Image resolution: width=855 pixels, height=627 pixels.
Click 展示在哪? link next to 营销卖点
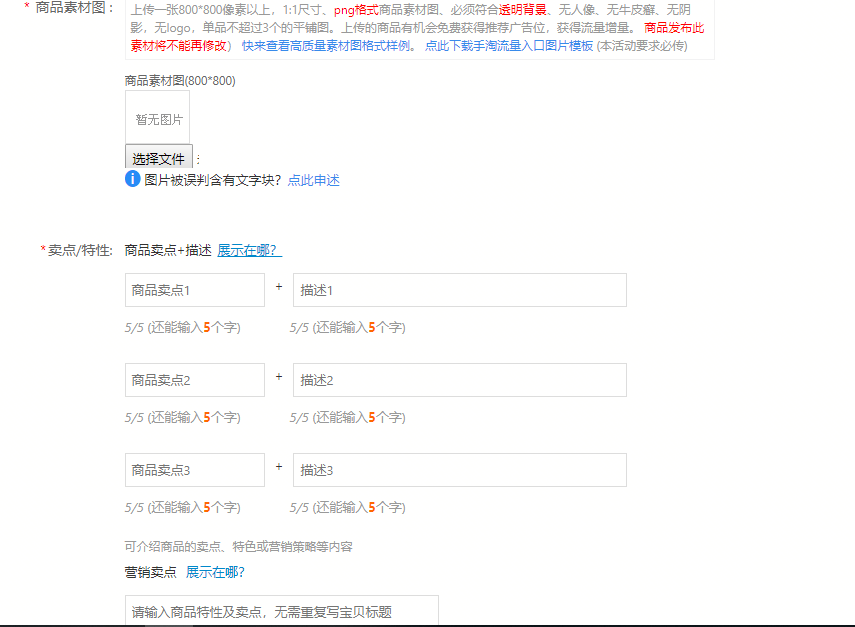coord(215,572)
